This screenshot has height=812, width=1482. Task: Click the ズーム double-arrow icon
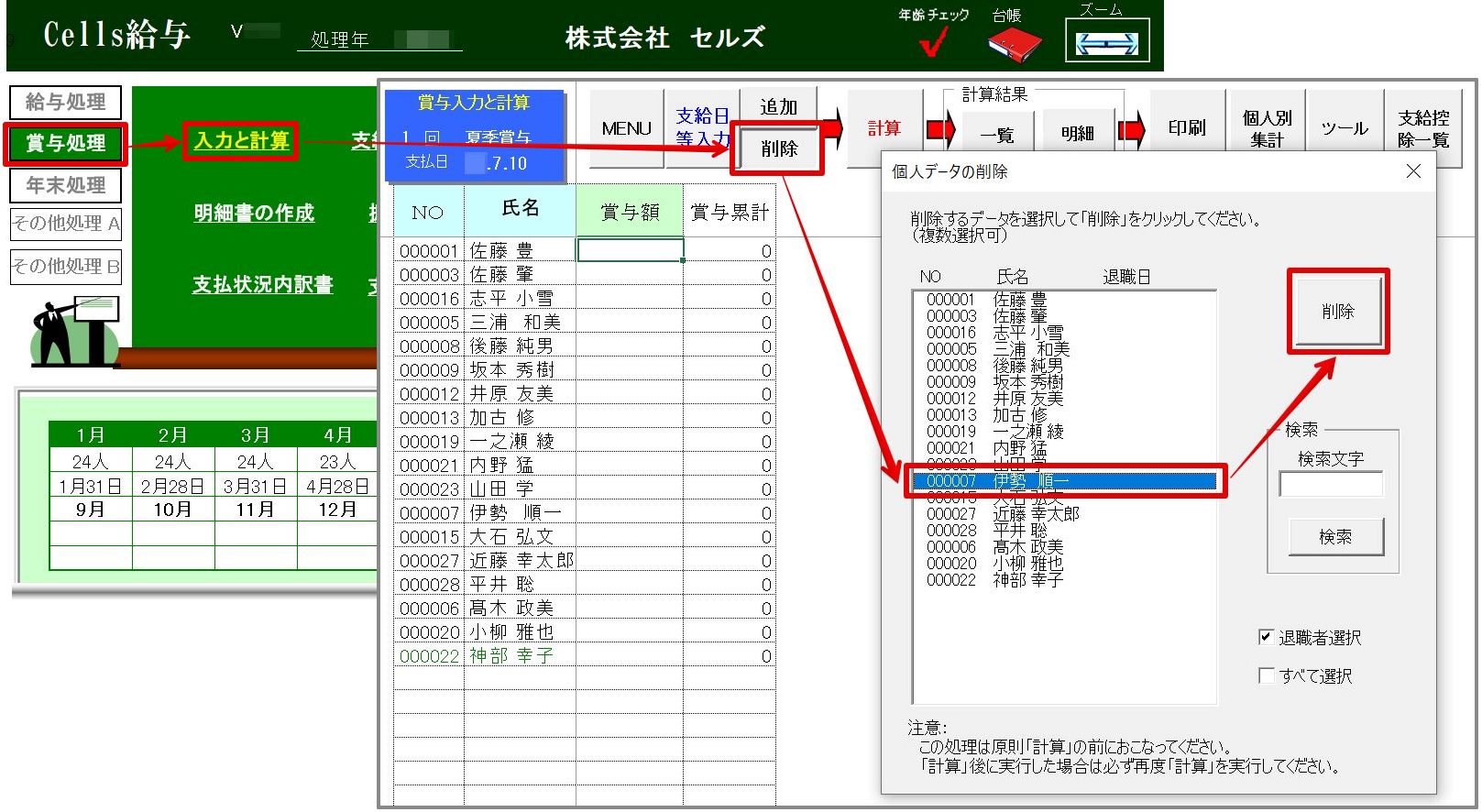tap(1107, 41)
